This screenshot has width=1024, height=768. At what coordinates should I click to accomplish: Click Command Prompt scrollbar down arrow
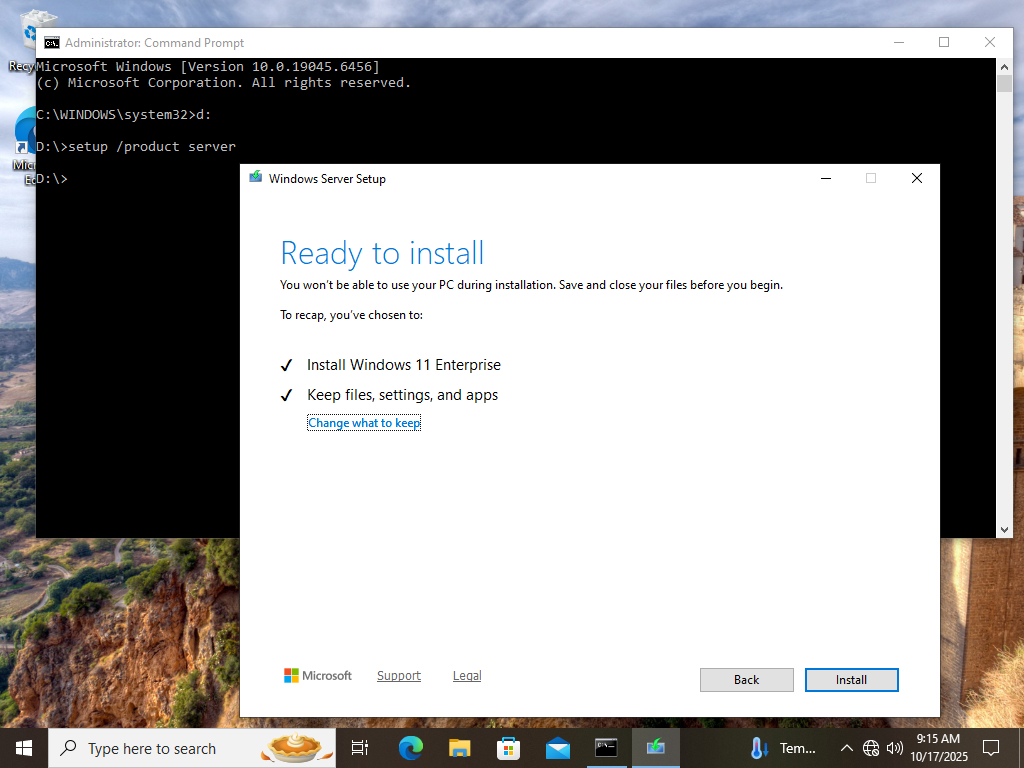(x=1005, y=529)
